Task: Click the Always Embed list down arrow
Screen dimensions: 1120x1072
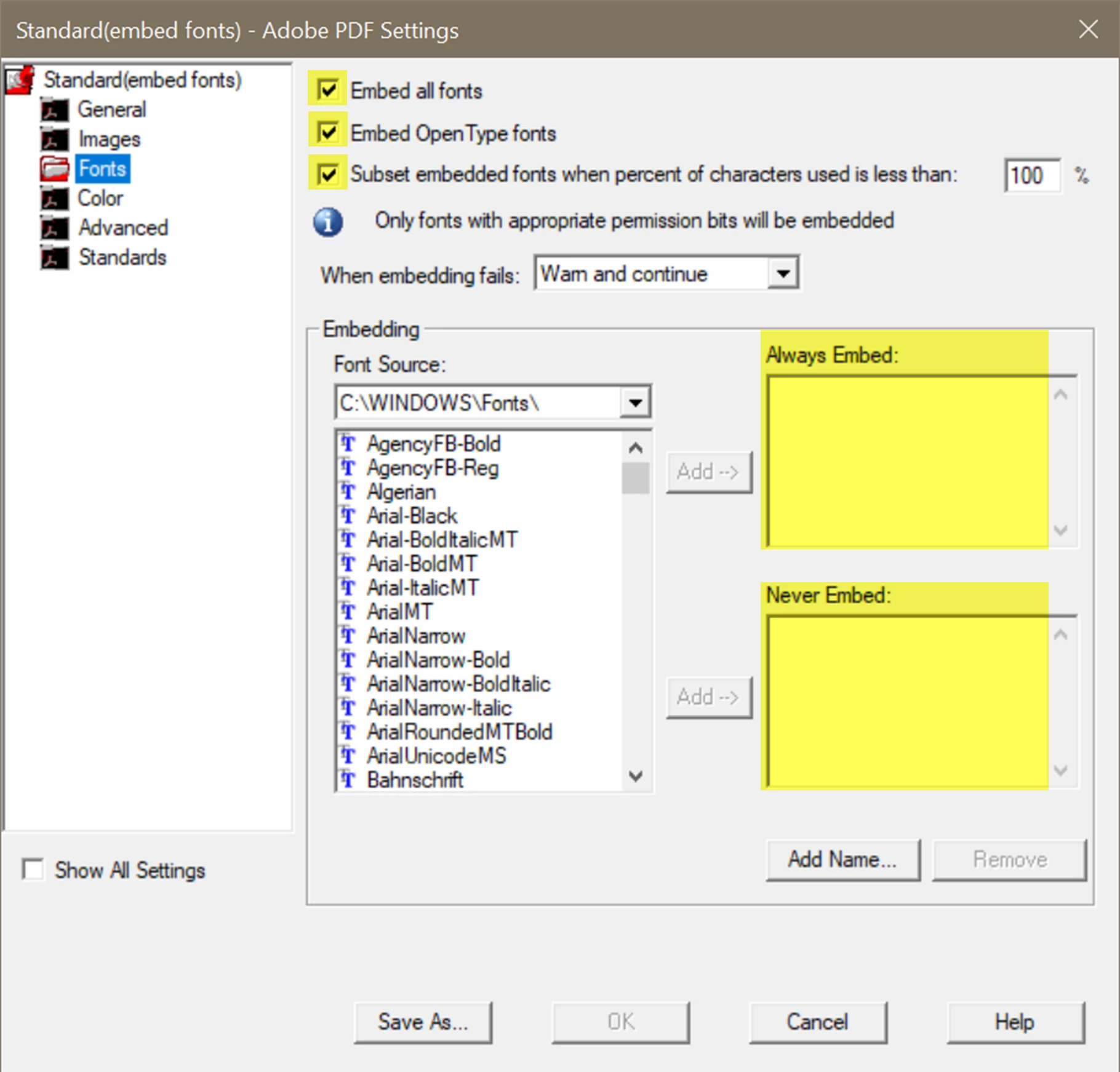Action: point(1061,530)
